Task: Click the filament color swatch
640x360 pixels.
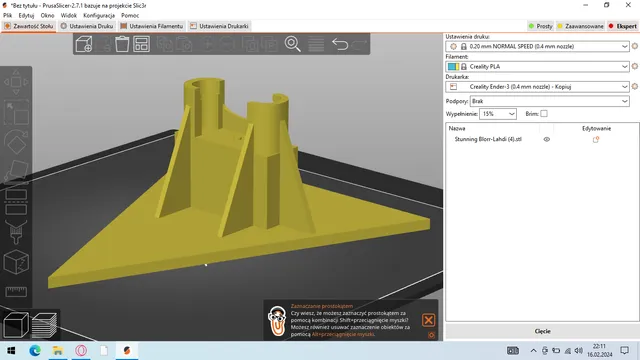Action: pyautogui.click(x=453, y=66)
